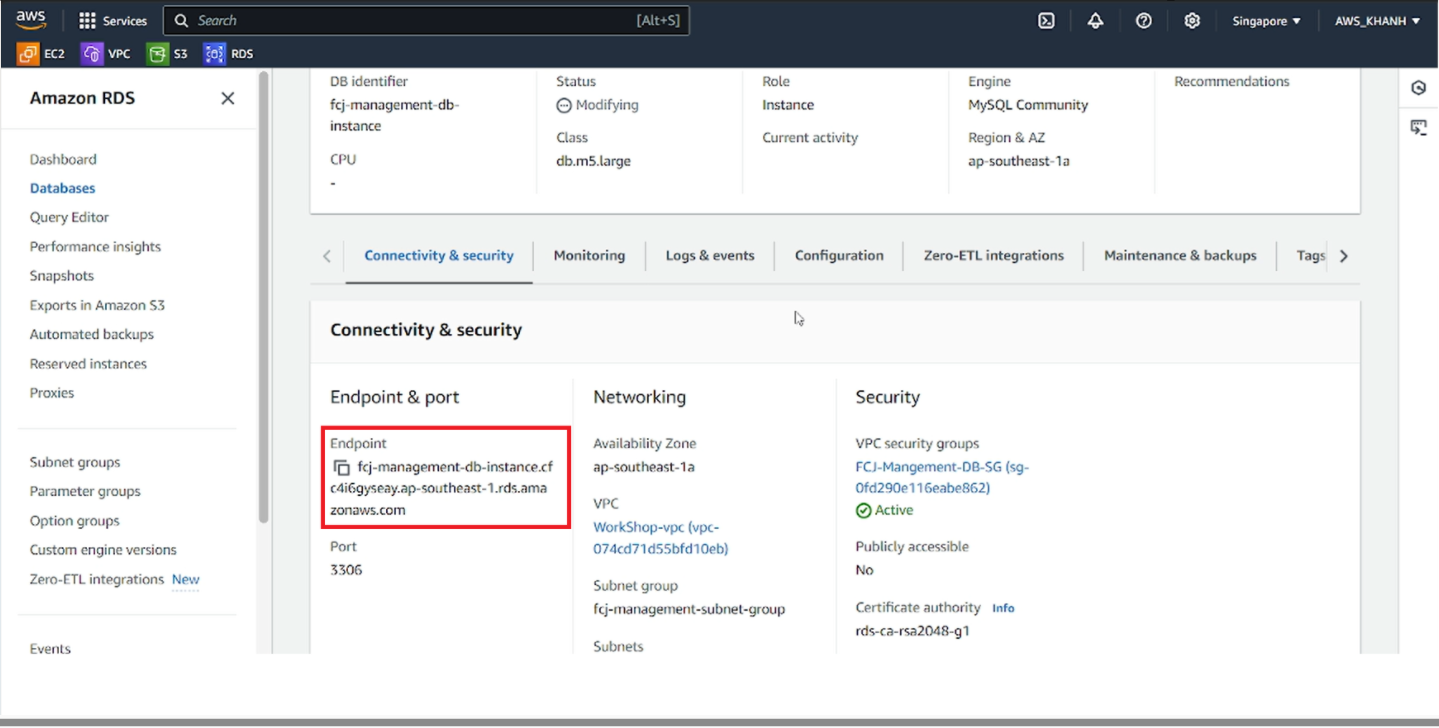
Task: Select the port value 3306
Action: [x=346, y=570]
